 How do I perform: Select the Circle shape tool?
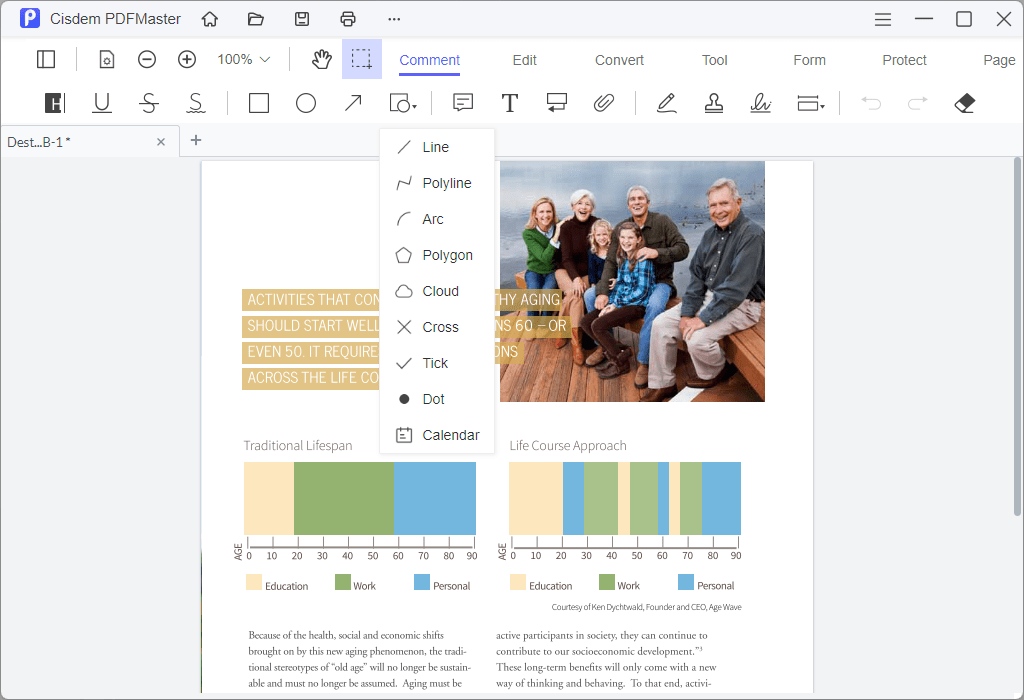306,103
